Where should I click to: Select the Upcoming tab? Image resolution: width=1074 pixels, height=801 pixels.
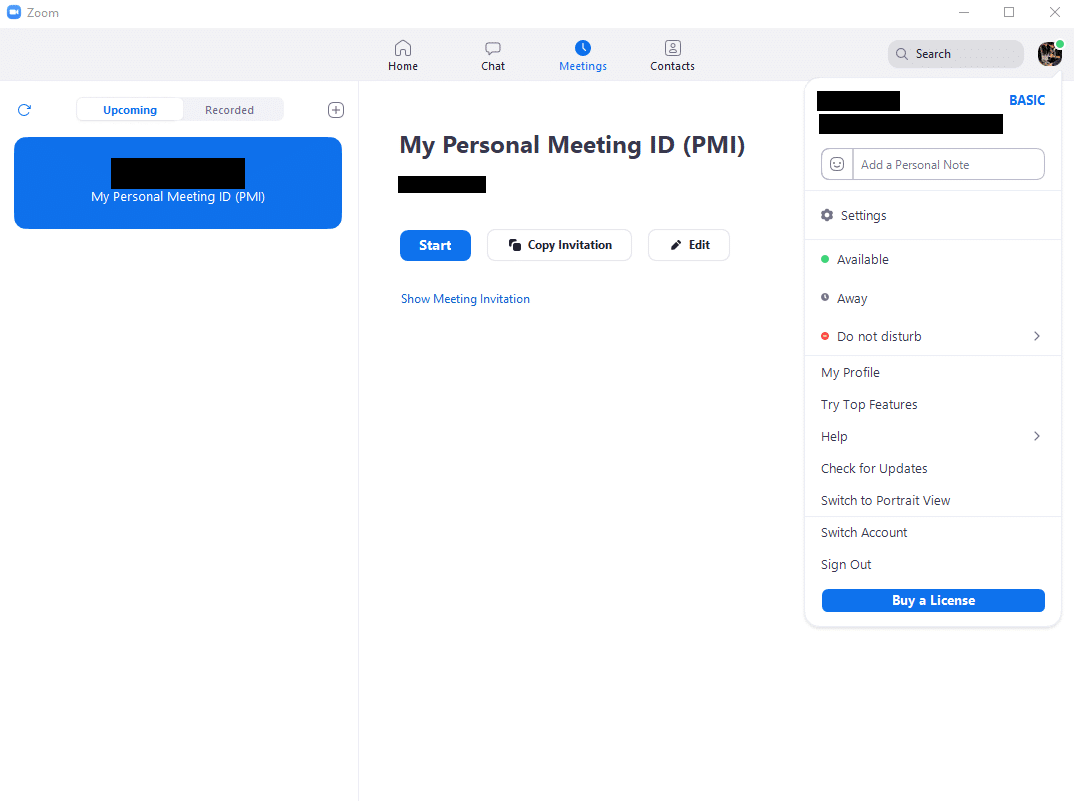coord(130,110)
